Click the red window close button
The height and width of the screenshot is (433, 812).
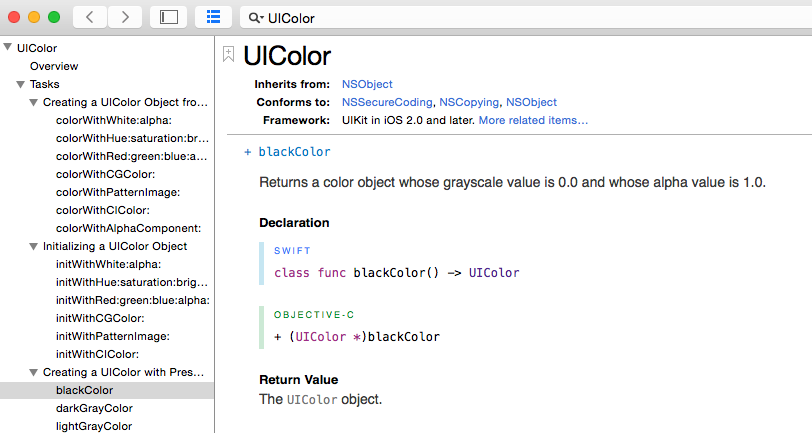(x=14, y=17)
